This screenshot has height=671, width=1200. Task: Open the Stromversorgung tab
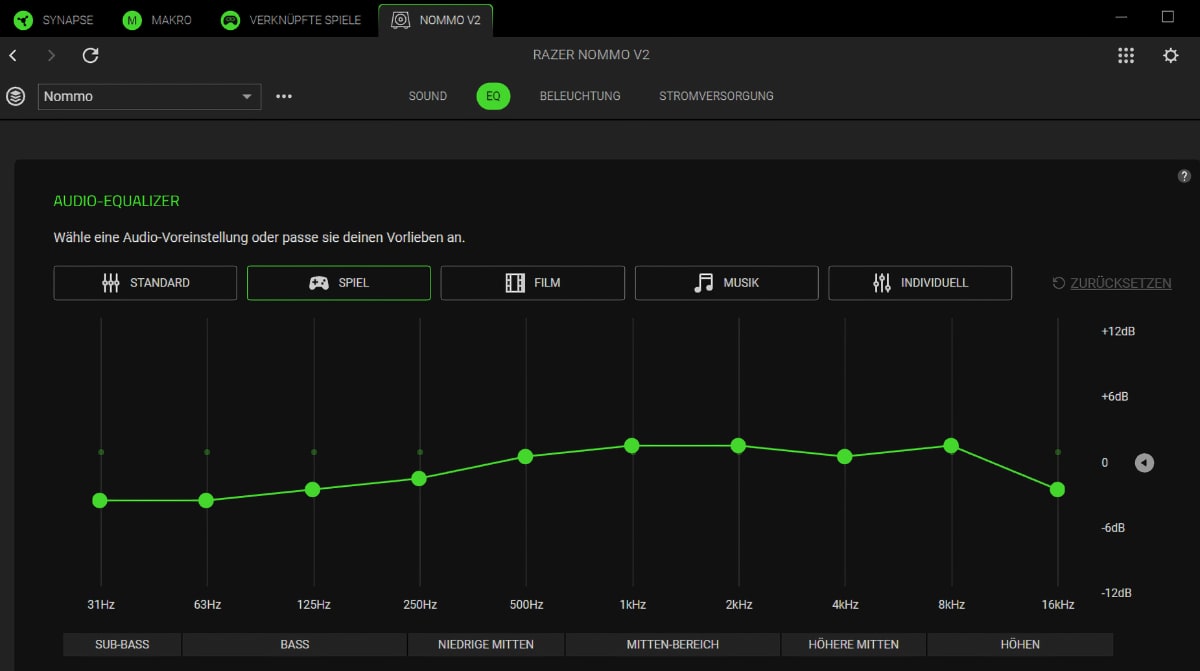pos(716,96)
